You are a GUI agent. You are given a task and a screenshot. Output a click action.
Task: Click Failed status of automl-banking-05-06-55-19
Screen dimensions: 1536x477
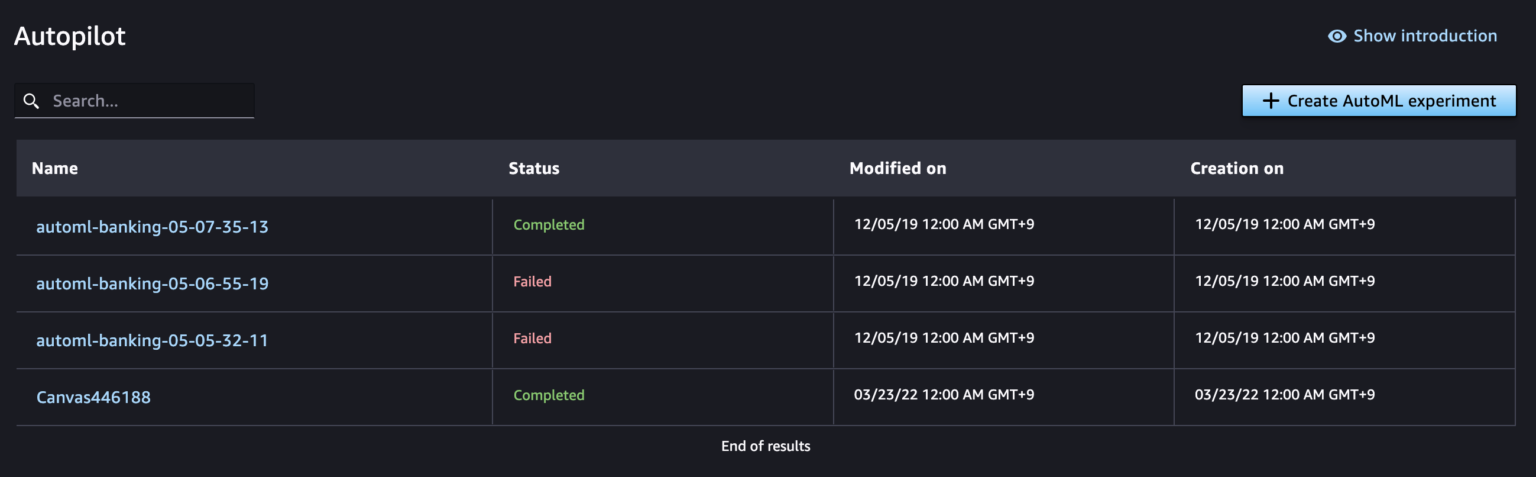click(533, 283)
